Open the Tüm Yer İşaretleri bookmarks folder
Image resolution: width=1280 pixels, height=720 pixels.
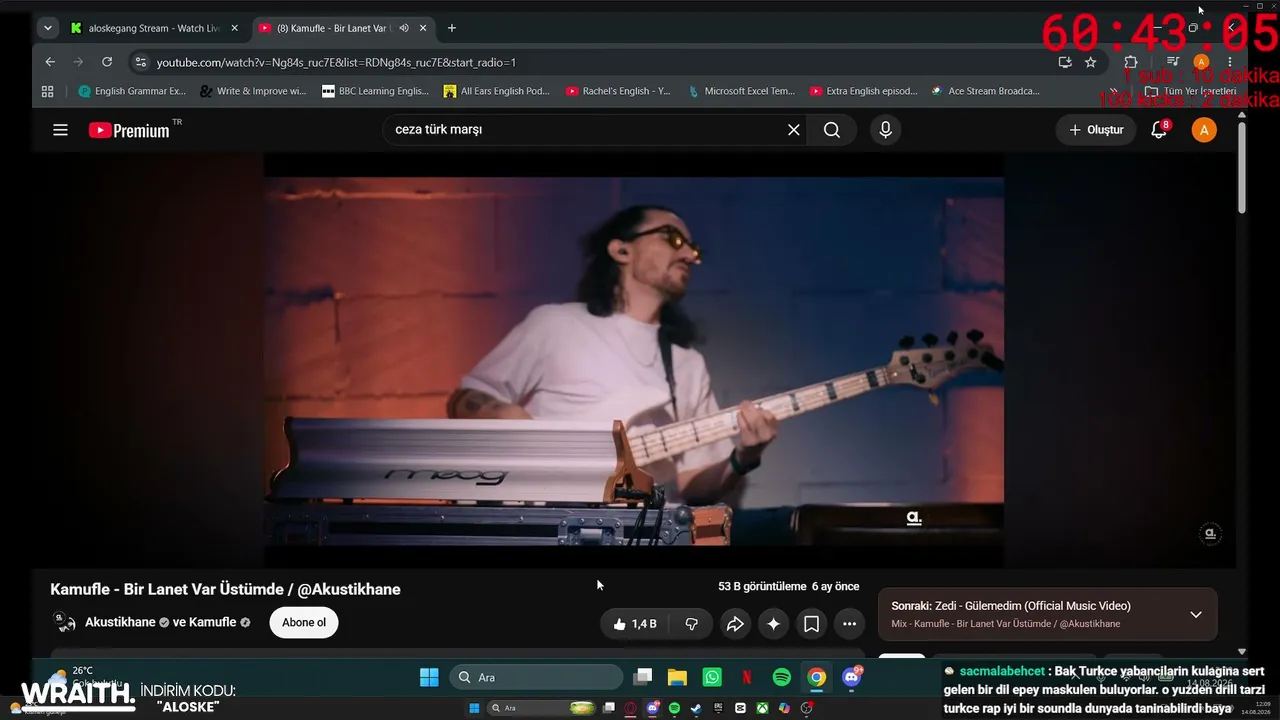[x=1193, y=91]
